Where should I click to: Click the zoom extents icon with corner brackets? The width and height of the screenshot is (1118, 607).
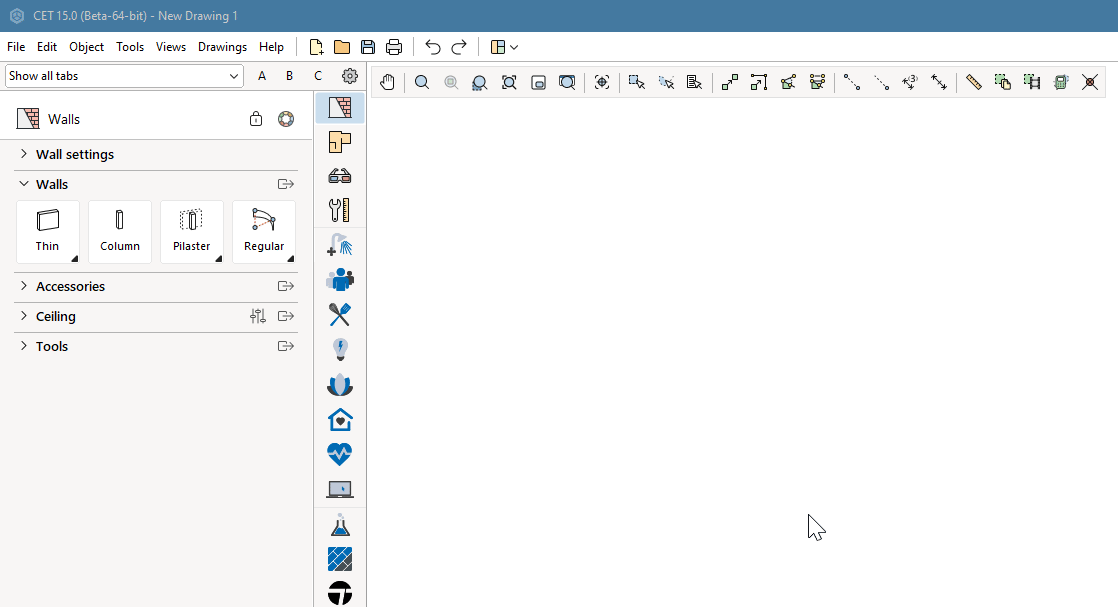509,82
